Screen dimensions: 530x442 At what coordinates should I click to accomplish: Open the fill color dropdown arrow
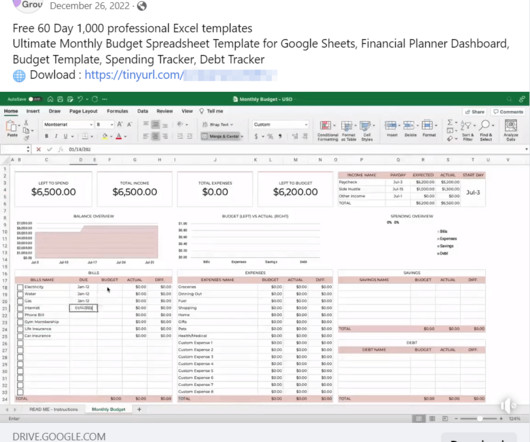tap(111, 137)
